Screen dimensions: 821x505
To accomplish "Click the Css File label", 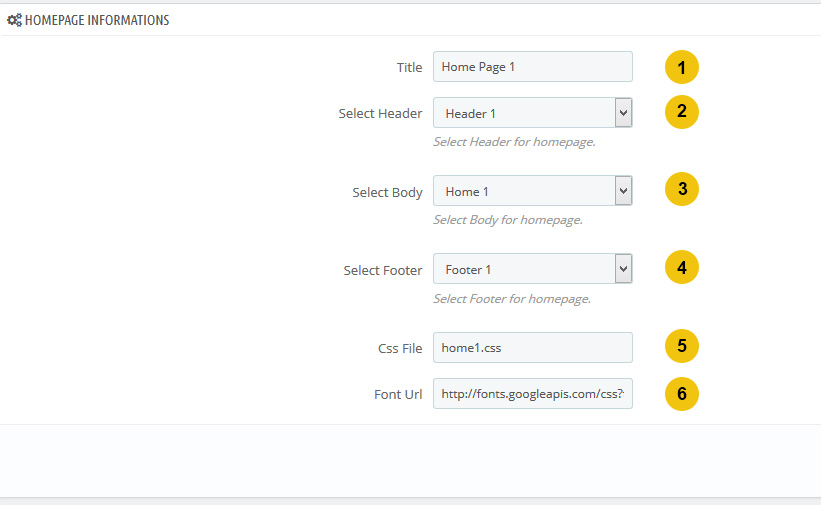I will [x=400, y=349].
